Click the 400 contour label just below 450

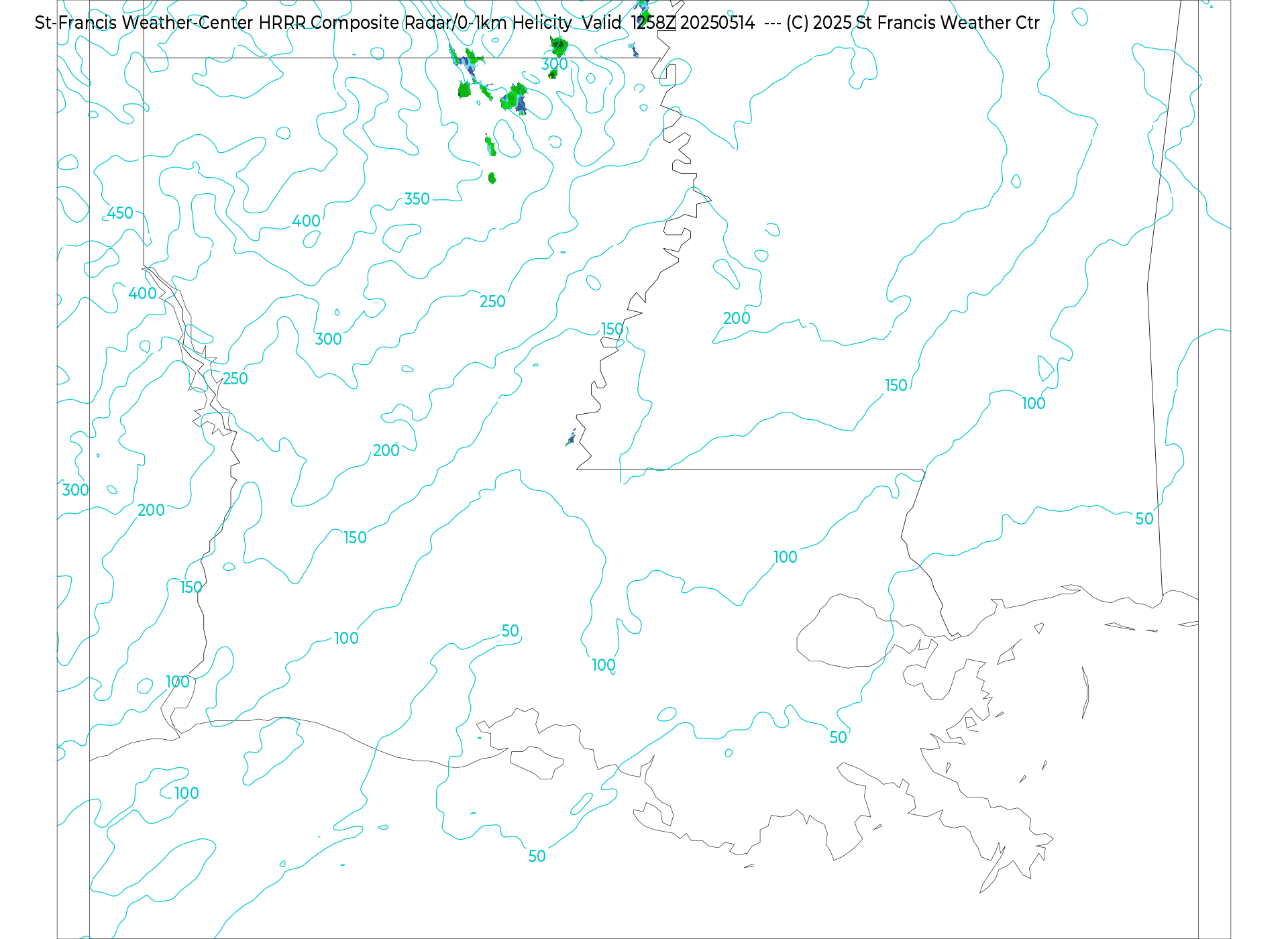[x=143, y=294]
